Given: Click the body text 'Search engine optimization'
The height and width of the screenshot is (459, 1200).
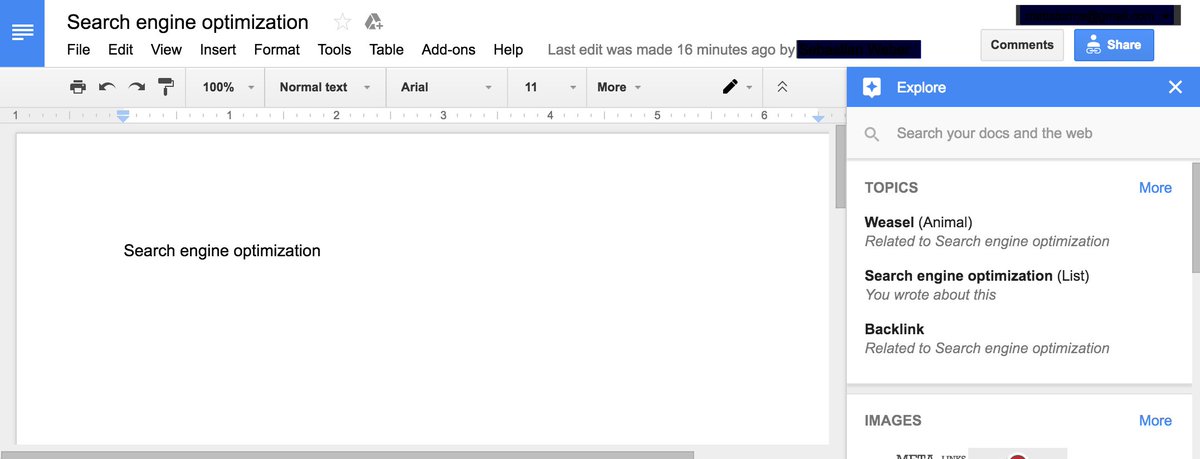Looking at the screenshot, I should pyautogui.click(x=222, y=251).
